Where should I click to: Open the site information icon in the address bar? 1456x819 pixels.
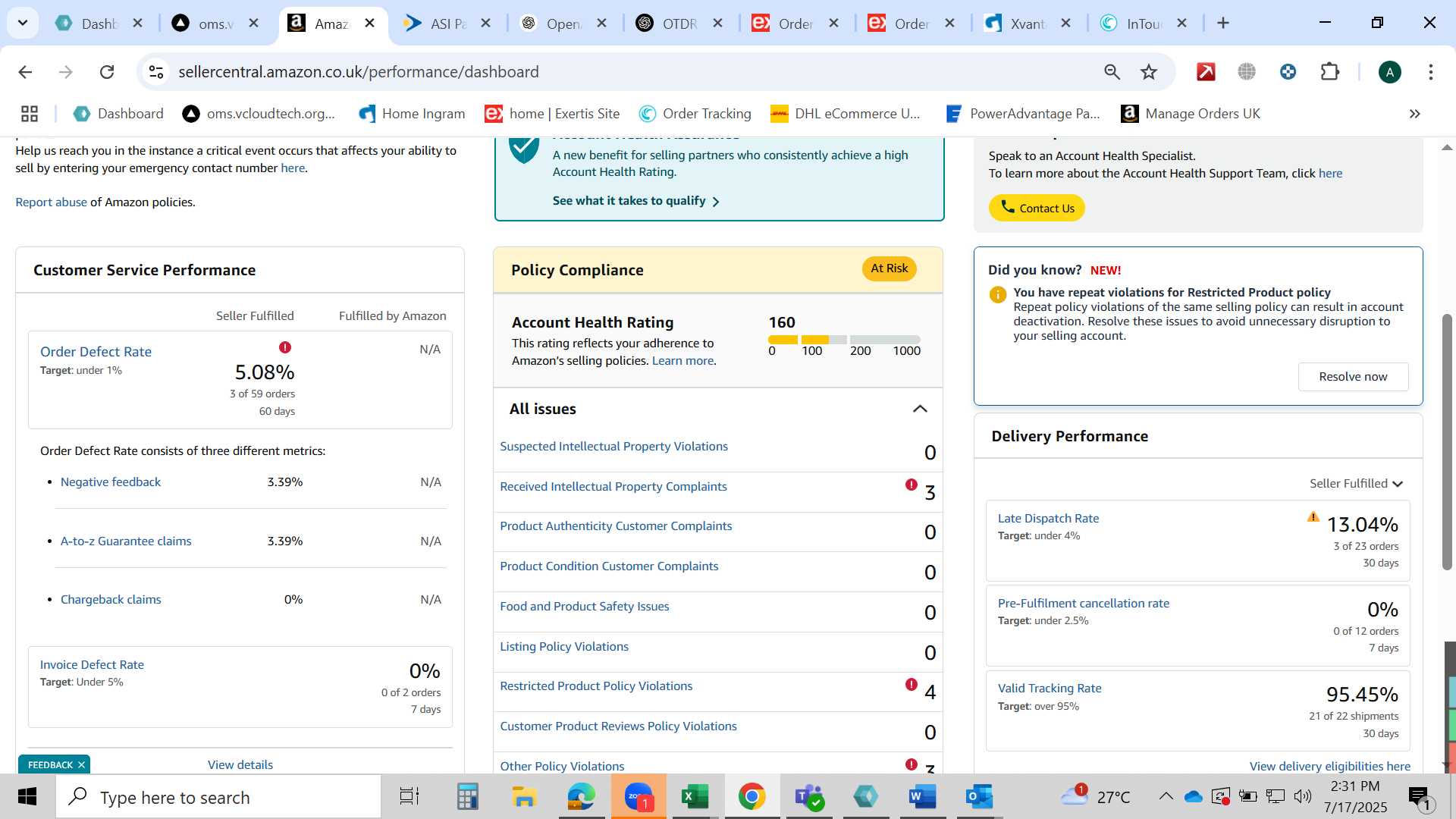pos(156,72)
